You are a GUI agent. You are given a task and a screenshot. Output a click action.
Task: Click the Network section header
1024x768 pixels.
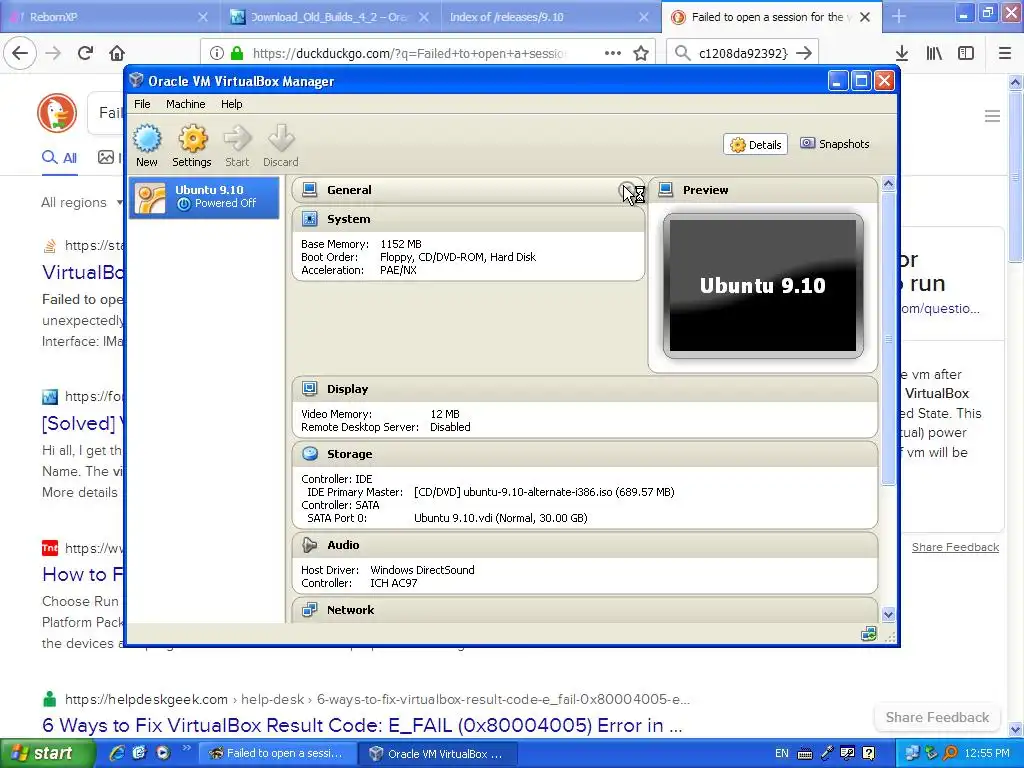(x=584, y=610)
